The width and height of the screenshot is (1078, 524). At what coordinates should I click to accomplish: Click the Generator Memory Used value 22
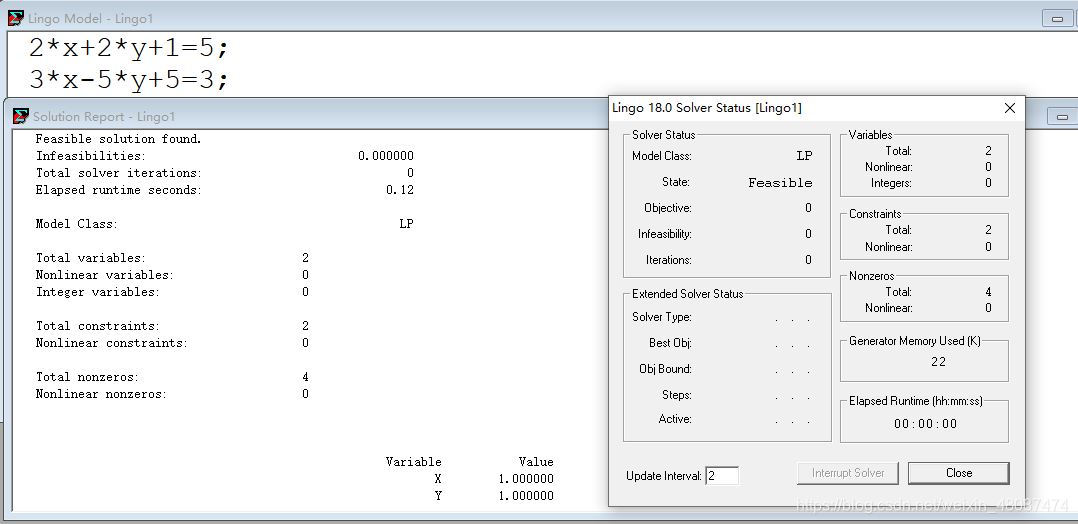point(938,362)
